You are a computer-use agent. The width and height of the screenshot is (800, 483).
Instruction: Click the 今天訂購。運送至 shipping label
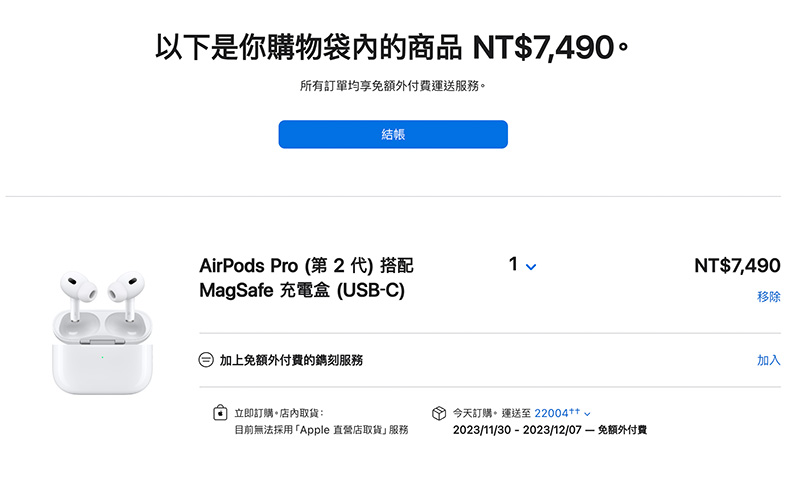(492, 413)
